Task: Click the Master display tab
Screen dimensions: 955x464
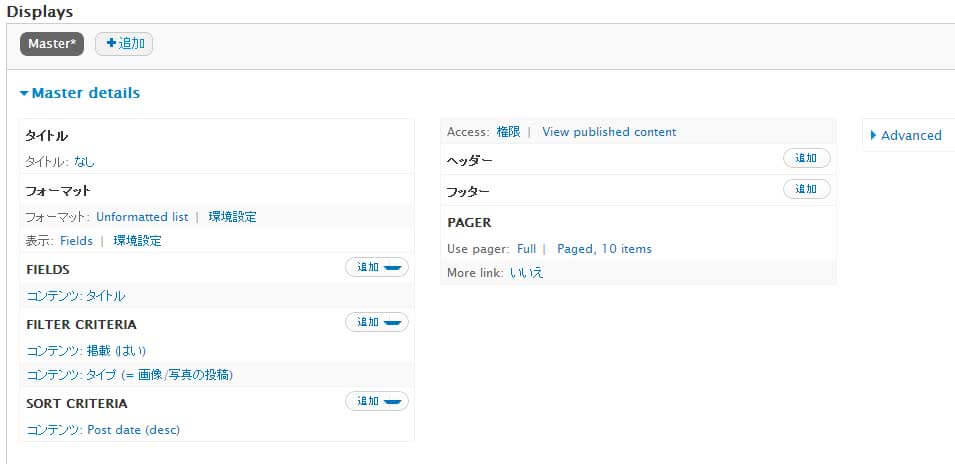Action: tap(52, 44)
